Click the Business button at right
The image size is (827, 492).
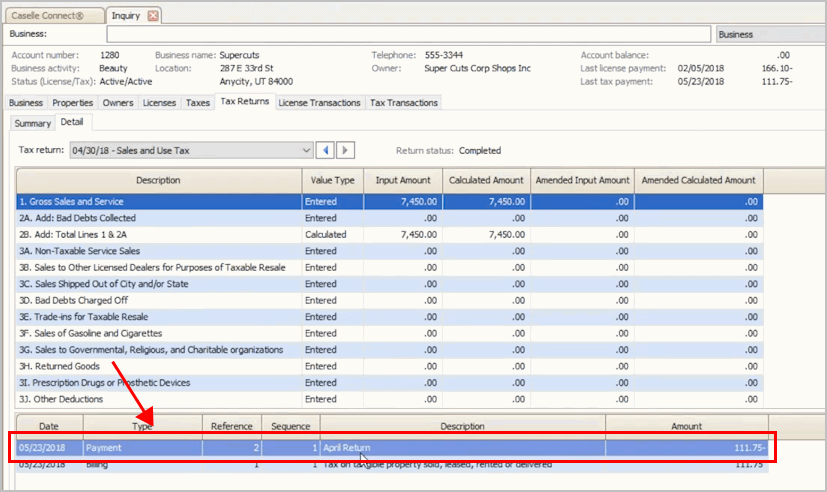[771, 34]
